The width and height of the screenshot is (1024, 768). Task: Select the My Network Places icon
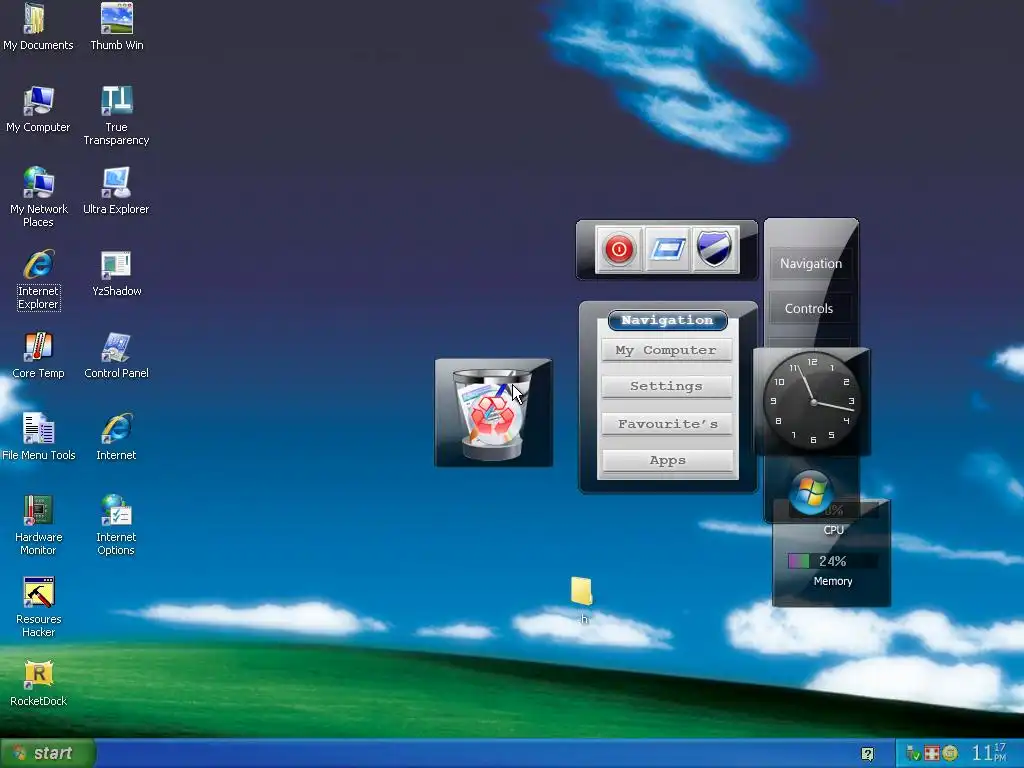coord(39,198)
